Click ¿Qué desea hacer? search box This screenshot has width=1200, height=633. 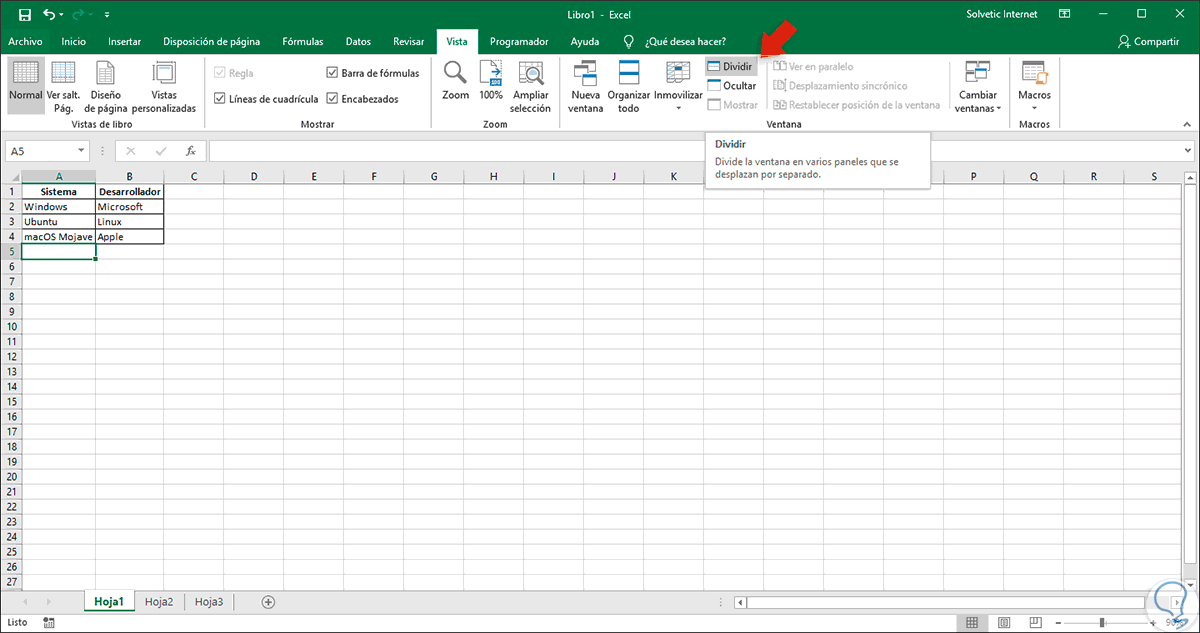[x=686, y=42]
